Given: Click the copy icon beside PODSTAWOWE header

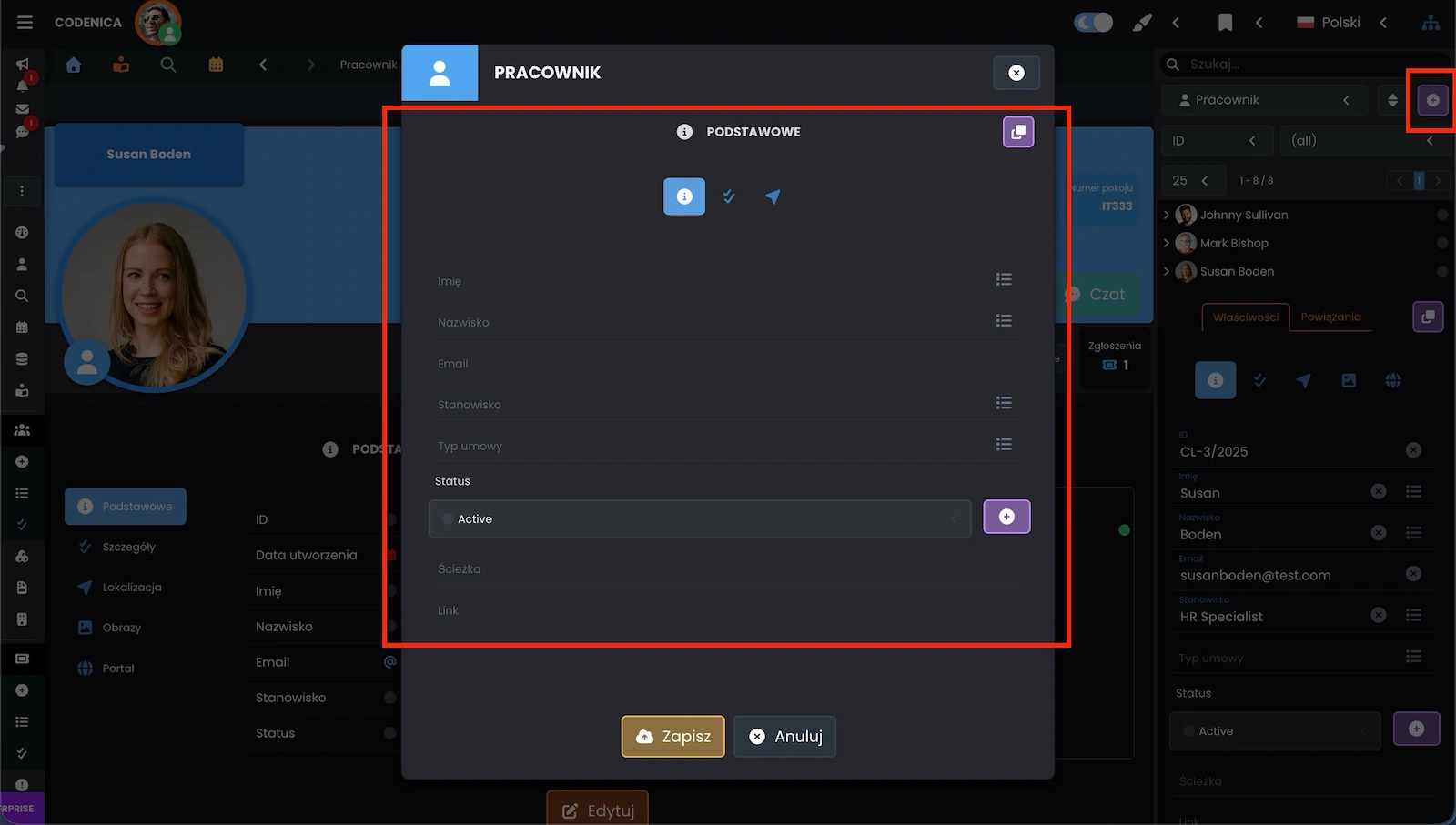Looking at the screenshot, I should [1018, 132].
